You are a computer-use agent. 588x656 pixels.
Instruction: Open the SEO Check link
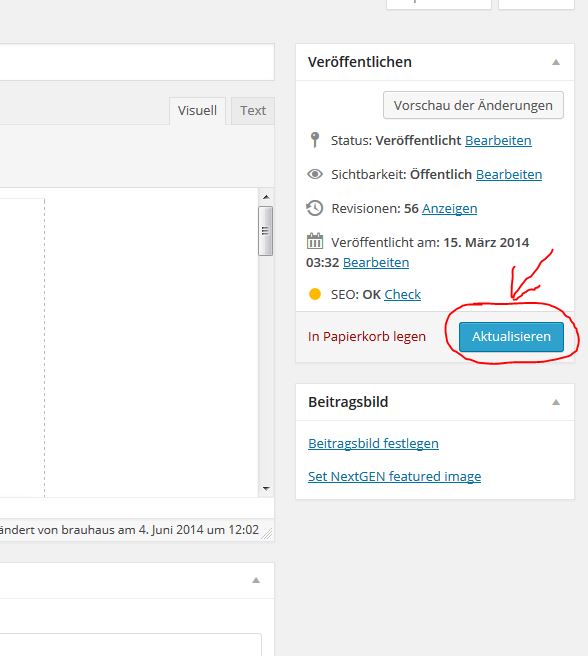[x=402, y=295]
